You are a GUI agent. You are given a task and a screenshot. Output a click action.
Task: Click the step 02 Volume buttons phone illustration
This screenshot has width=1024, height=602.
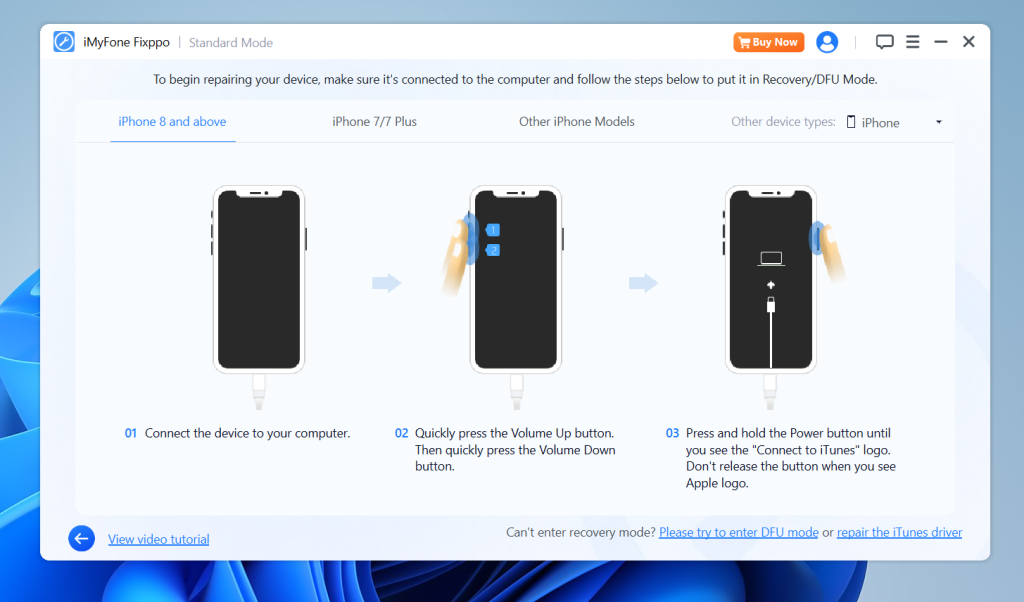(515, 280)
